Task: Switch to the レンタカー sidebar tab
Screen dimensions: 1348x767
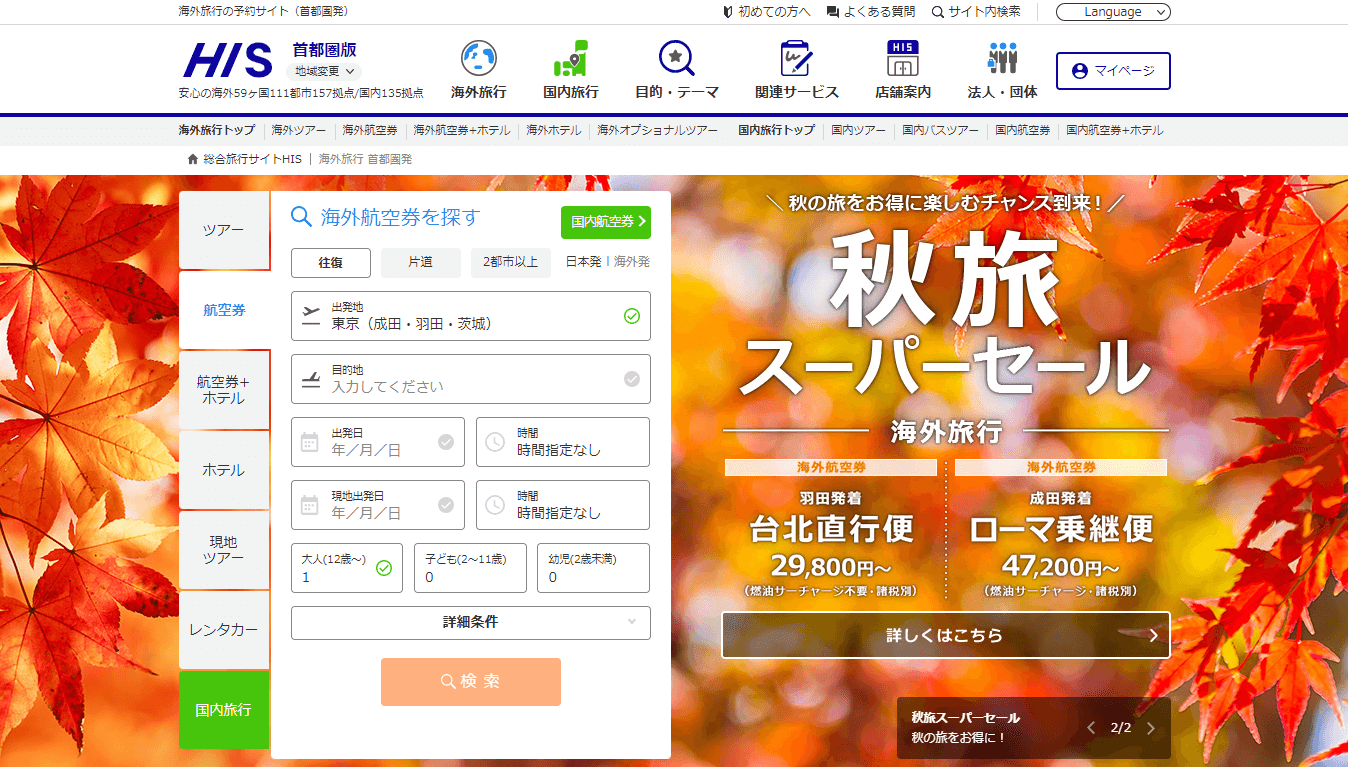Action: [x=224, y=630]
